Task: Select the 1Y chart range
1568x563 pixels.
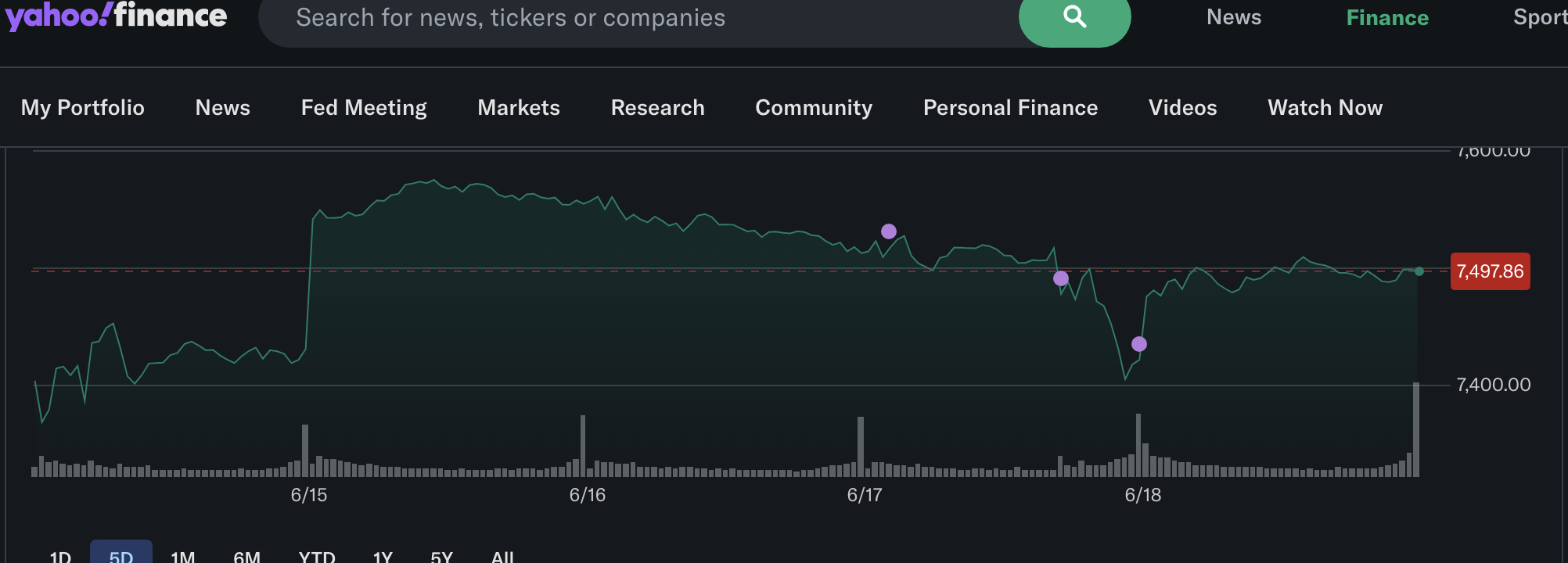Action: coord(383,557)
